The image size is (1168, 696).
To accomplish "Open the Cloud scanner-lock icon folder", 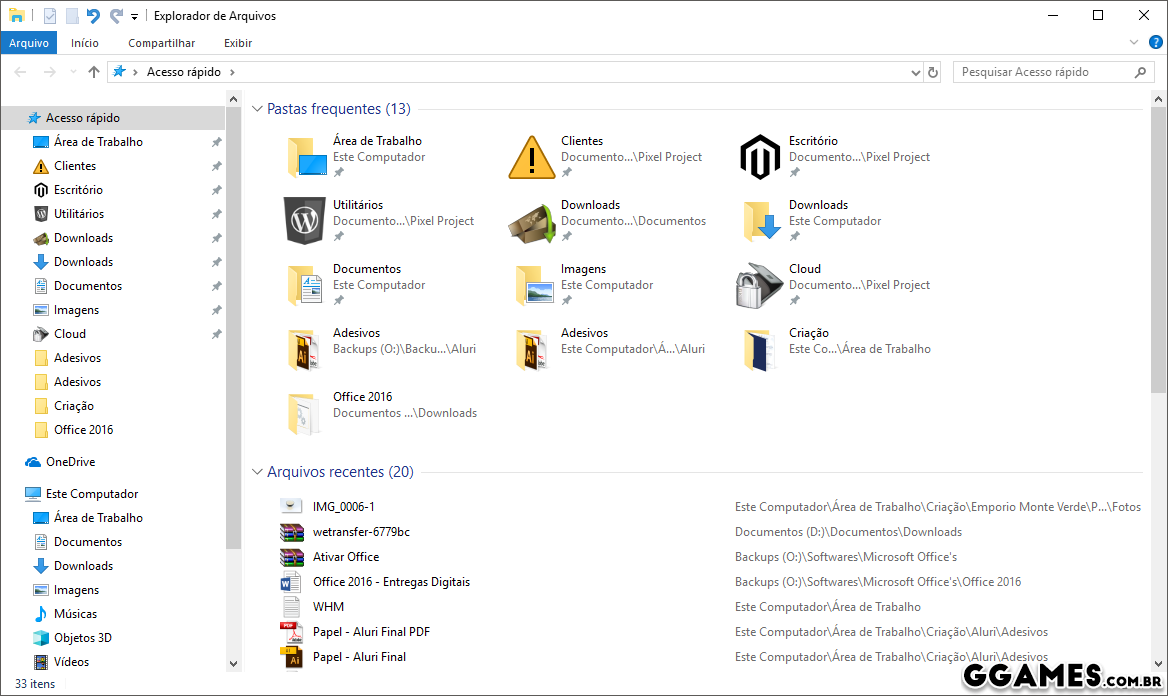I will pyautogui.click(x=759, y=286).
